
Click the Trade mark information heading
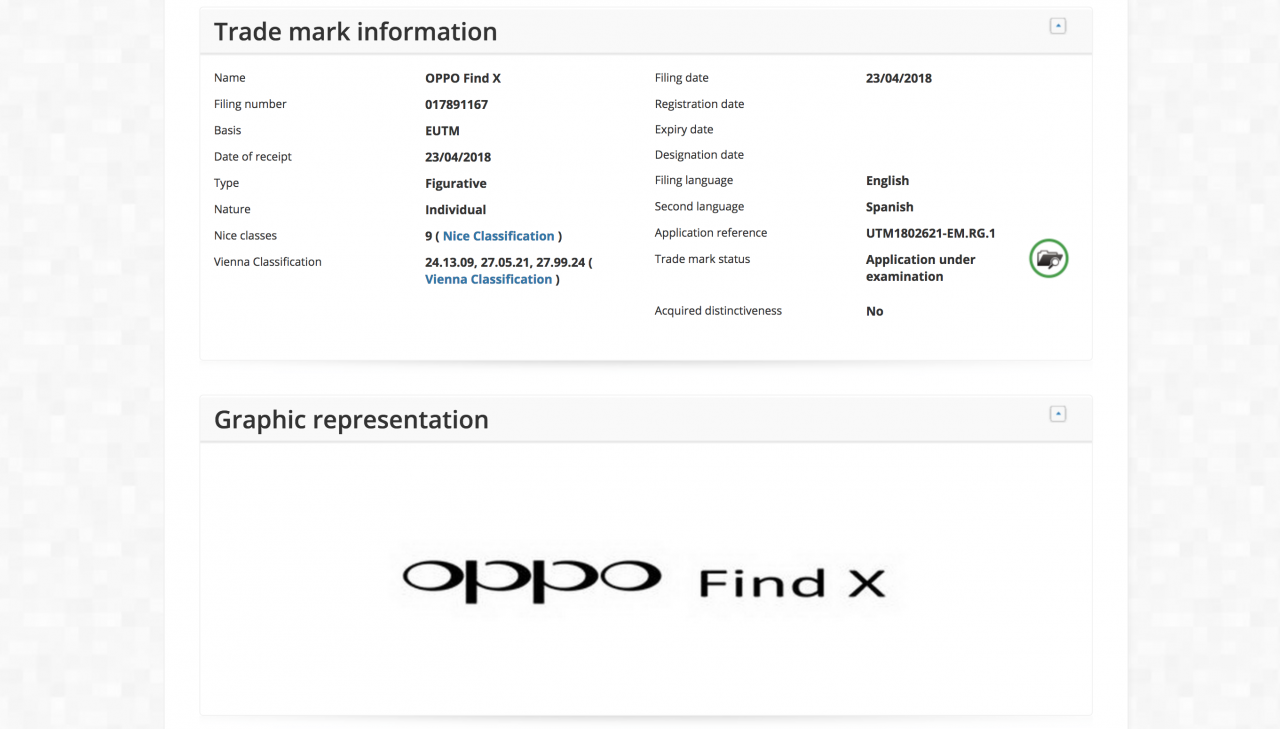356,32
